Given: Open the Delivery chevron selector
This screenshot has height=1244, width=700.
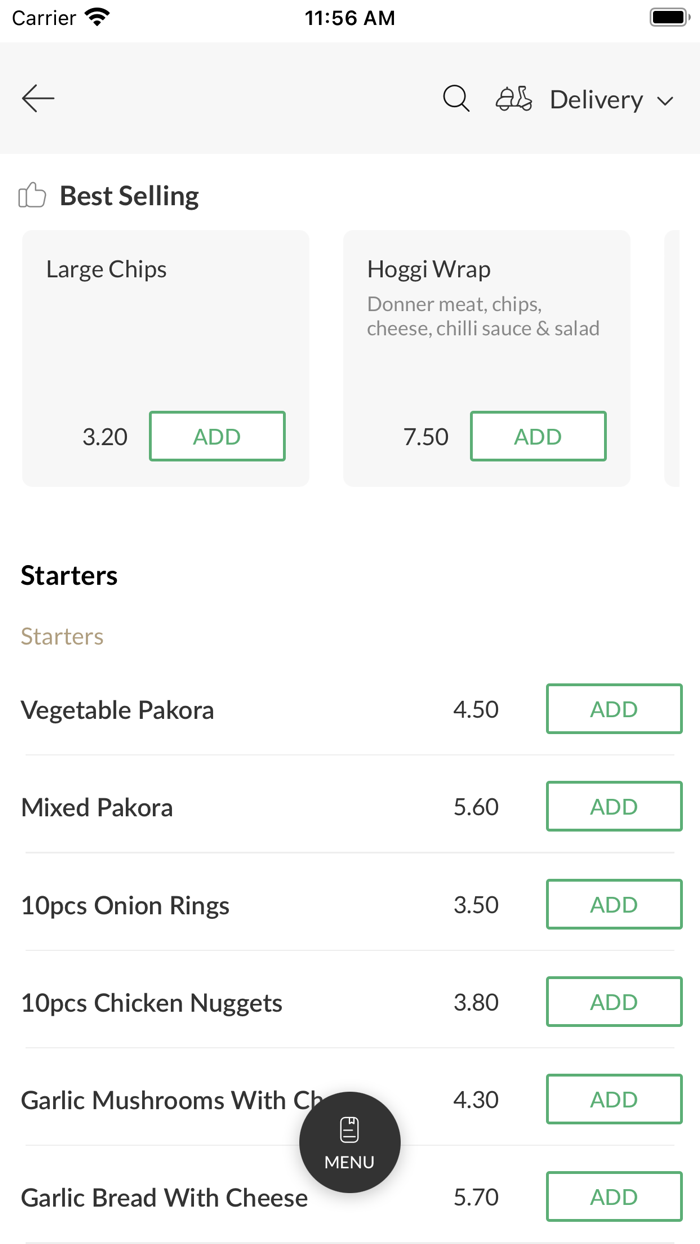Looking at the screenshot, I should tap(665, 100).
